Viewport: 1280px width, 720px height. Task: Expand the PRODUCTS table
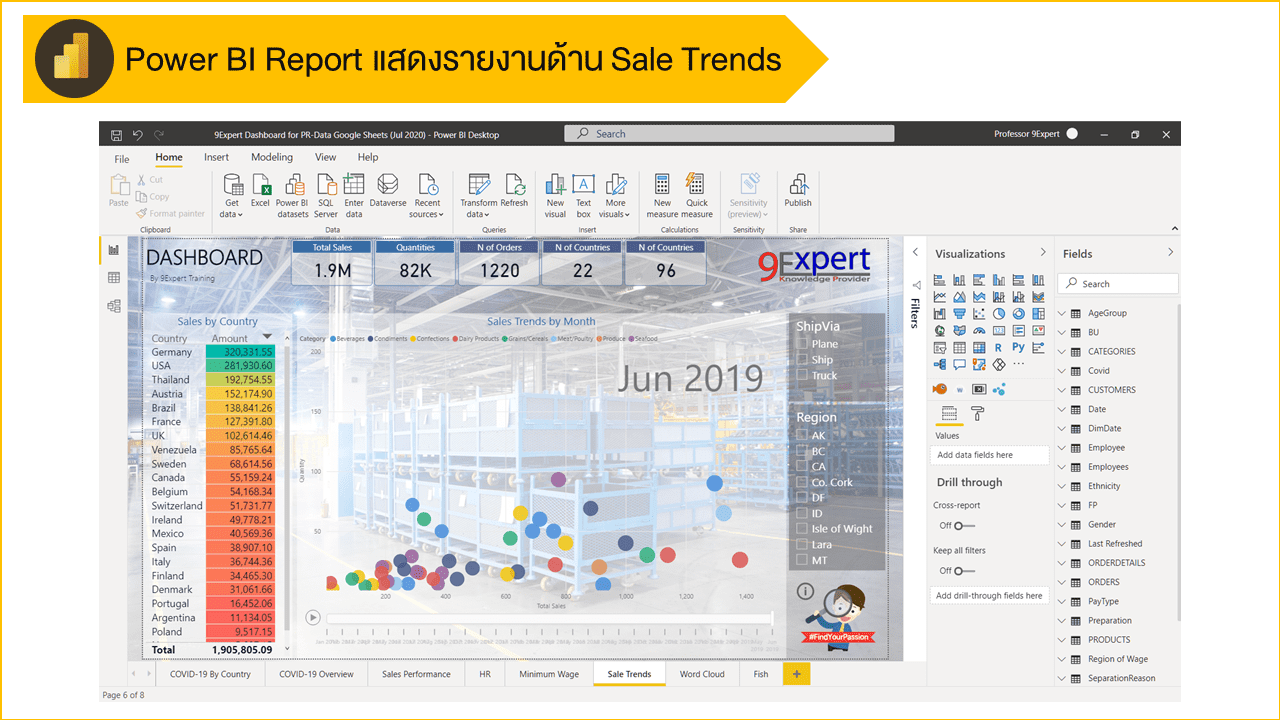coord(1063,640)
